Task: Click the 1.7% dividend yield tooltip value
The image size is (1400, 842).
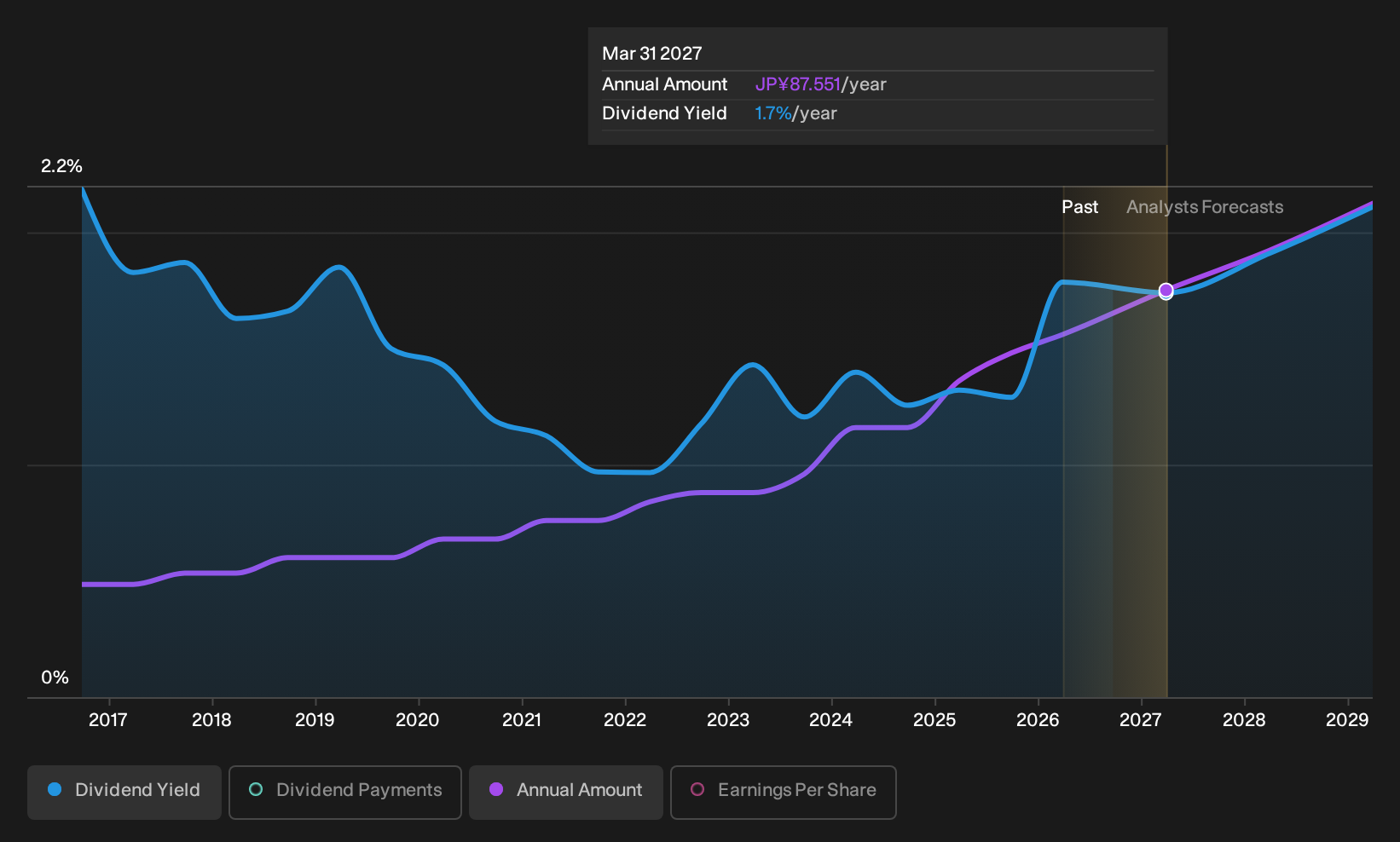Action: (x=773, y=113)
